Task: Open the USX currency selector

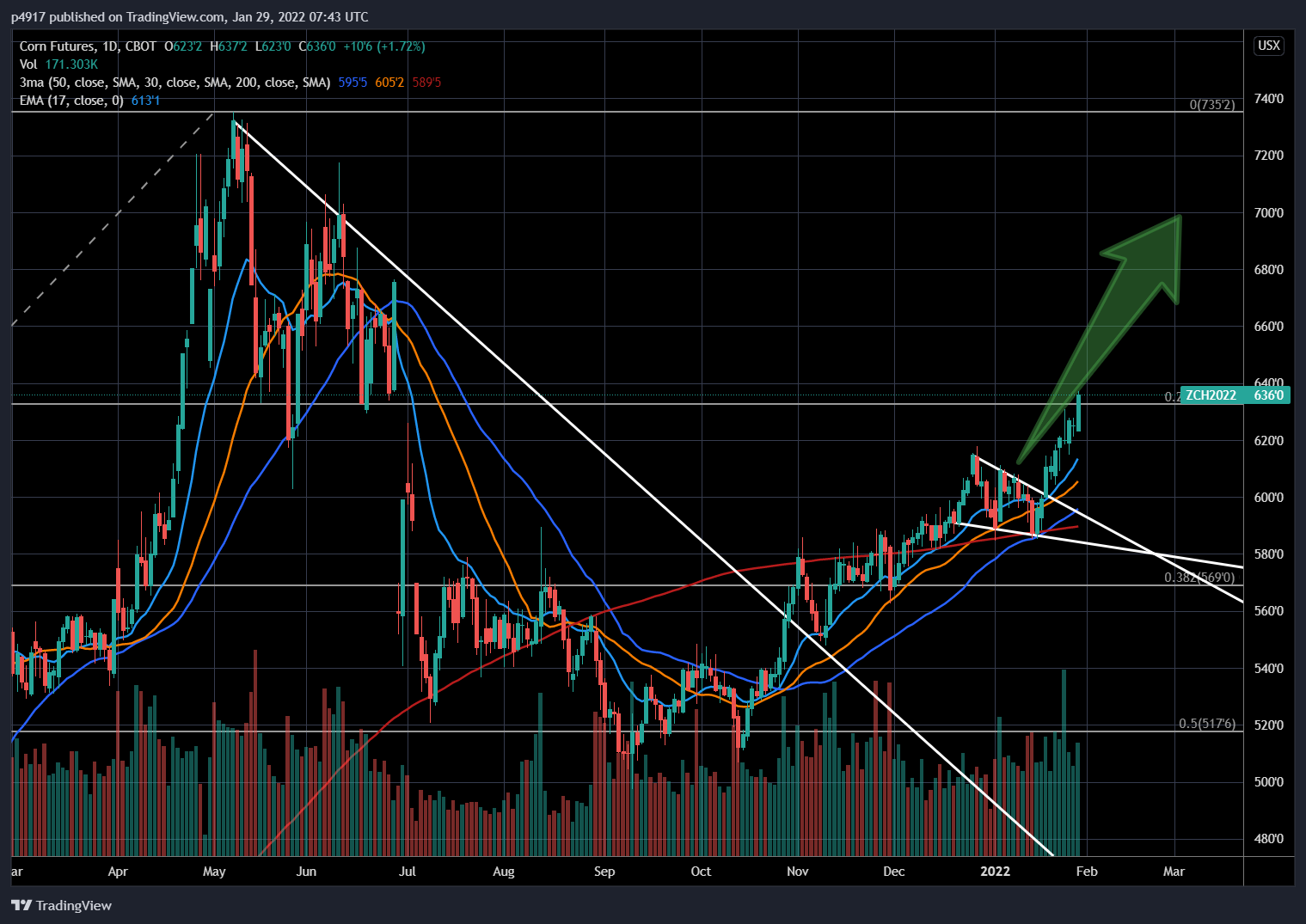Action: coord(1269,46)
